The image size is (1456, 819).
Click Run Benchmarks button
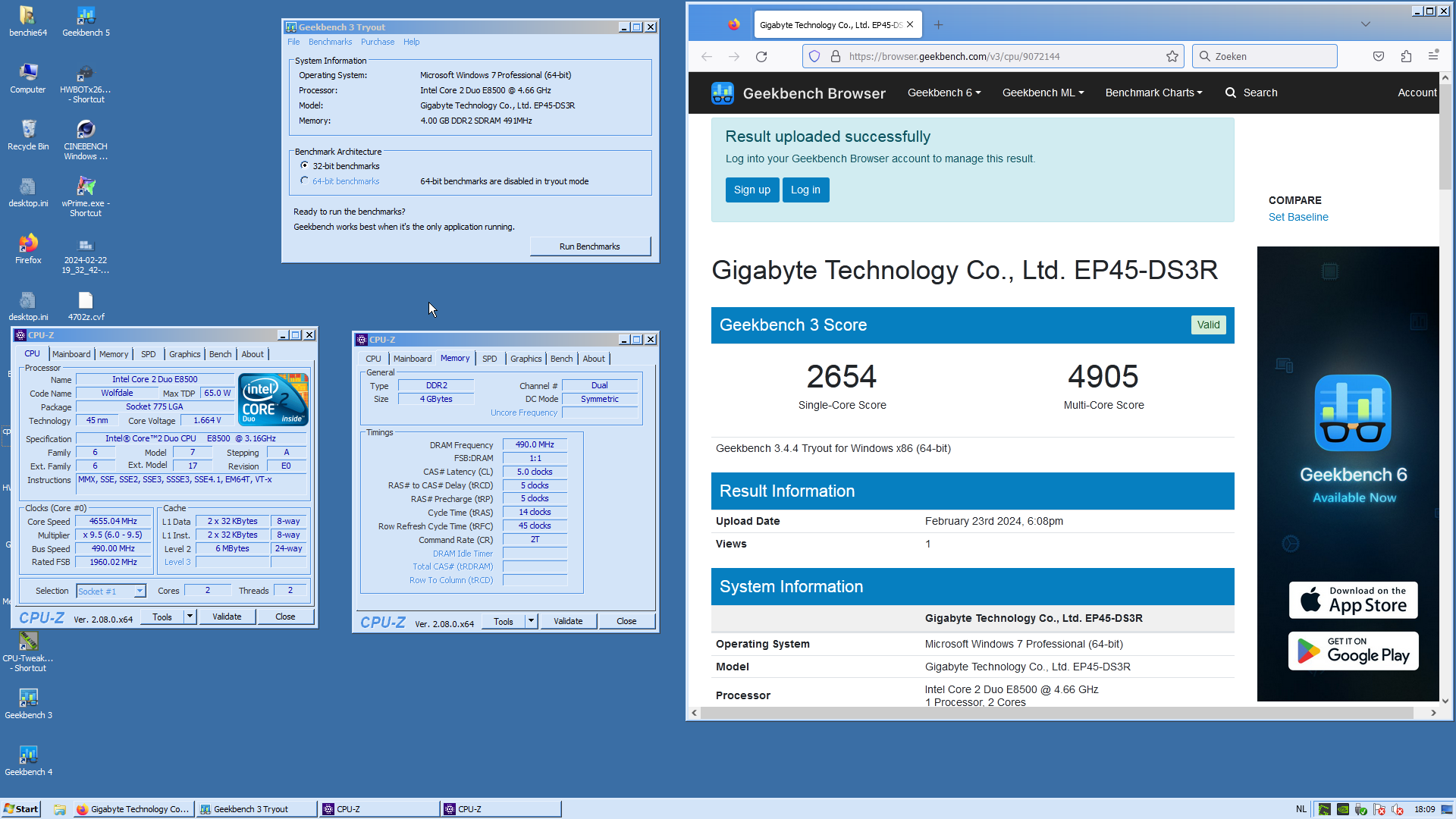[x=590, y=246]
